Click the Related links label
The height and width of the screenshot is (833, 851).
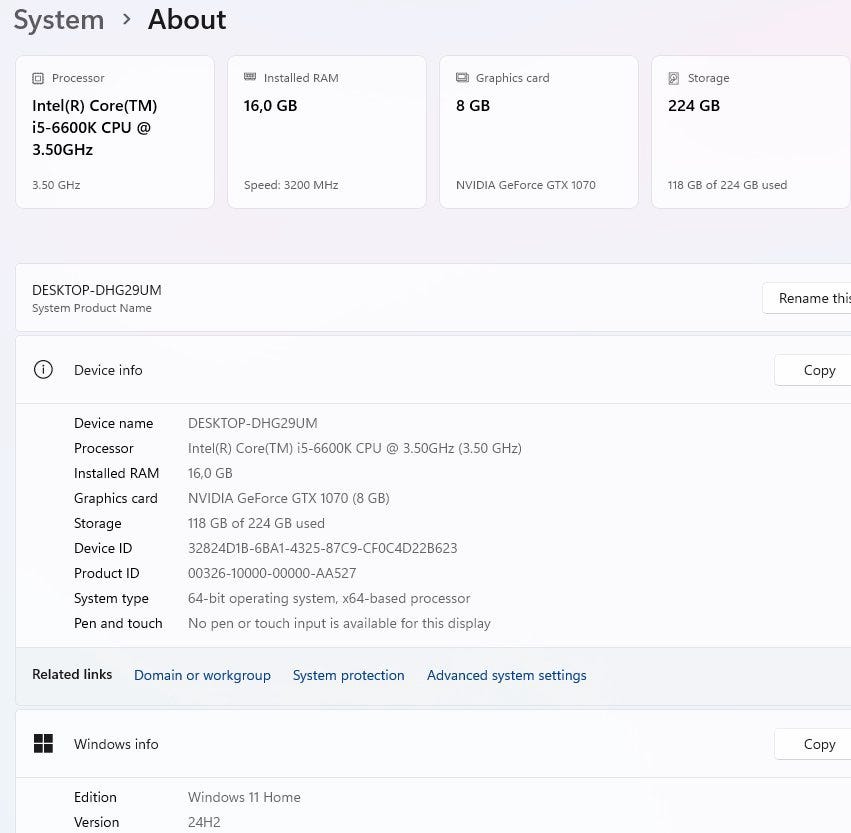pos(72,675)
